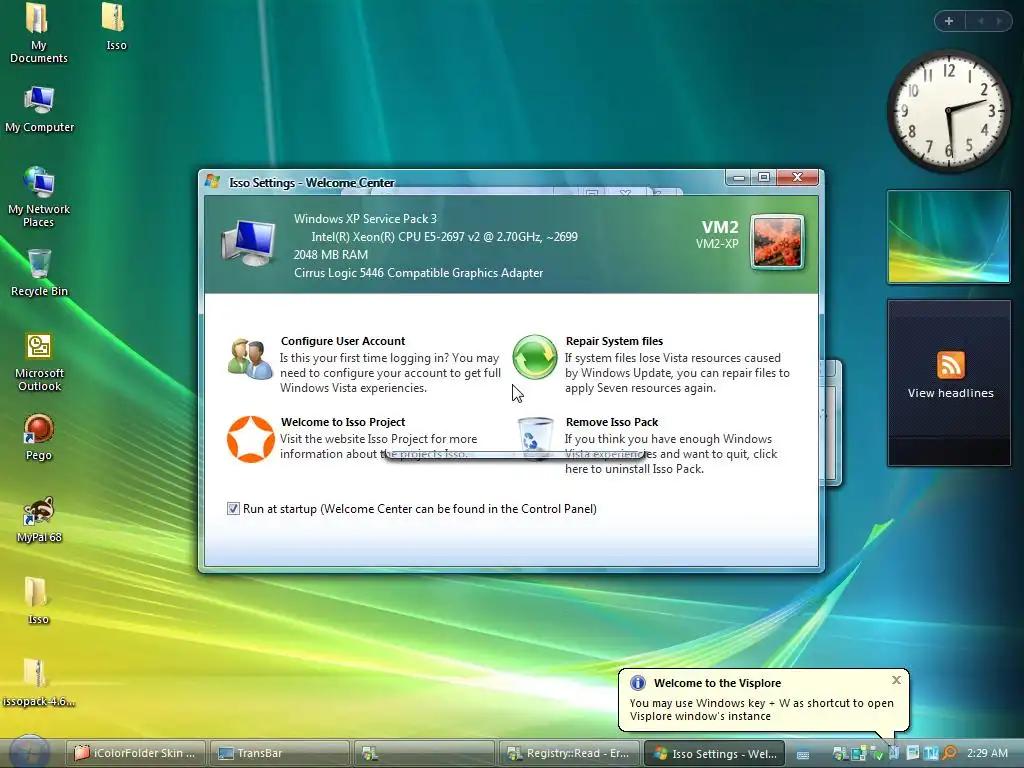Viewport: 1024px width, 768px height.
Task: Select the Microsoft Outlook desktop icon
Action: (x=39, y=362)
